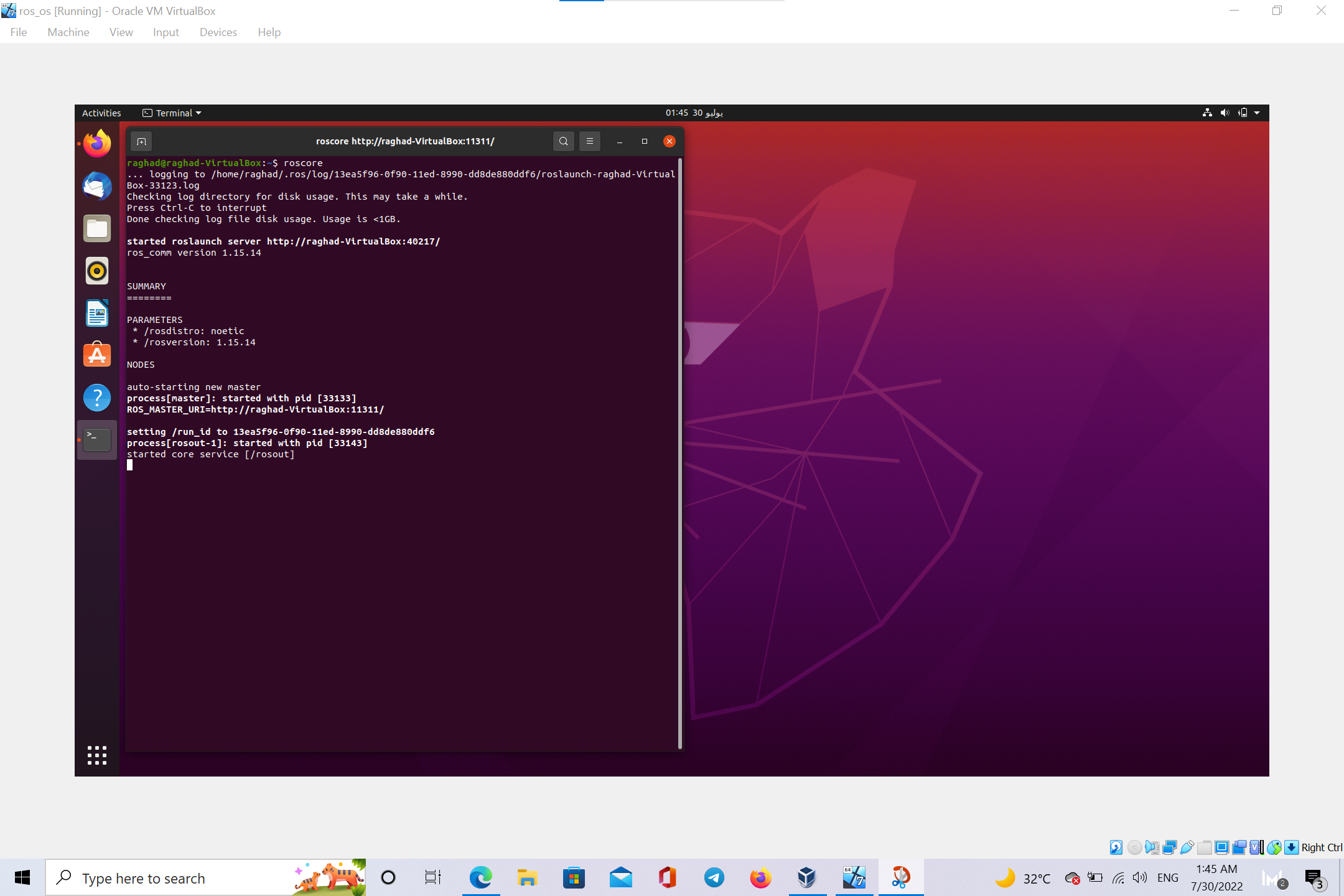1344x896 pixels.
Task: Click the Windows Start button
Action: point(22,878)
